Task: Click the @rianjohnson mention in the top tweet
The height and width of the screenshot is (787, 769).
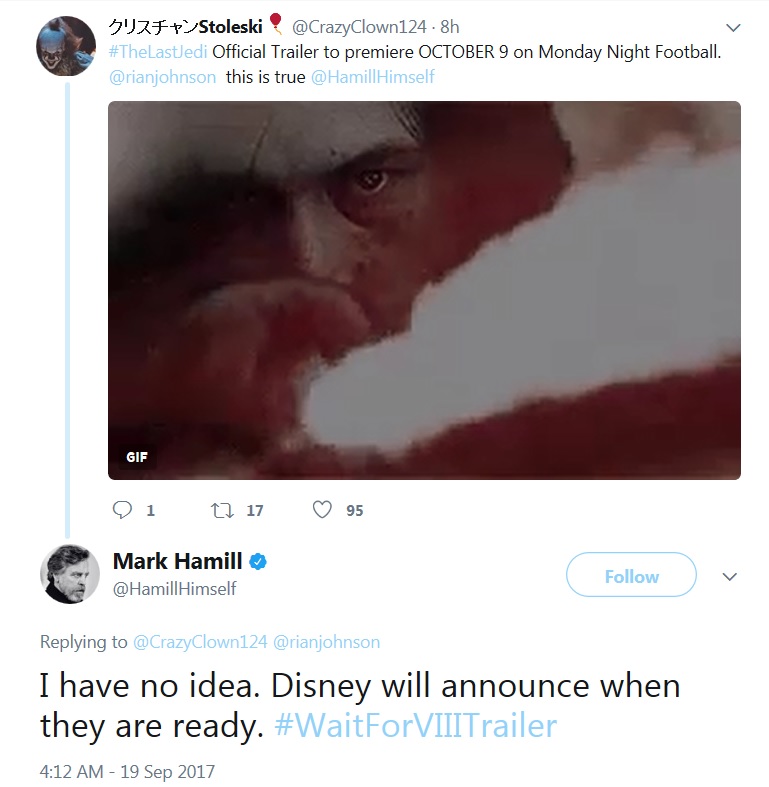Action: click(161, 77)
